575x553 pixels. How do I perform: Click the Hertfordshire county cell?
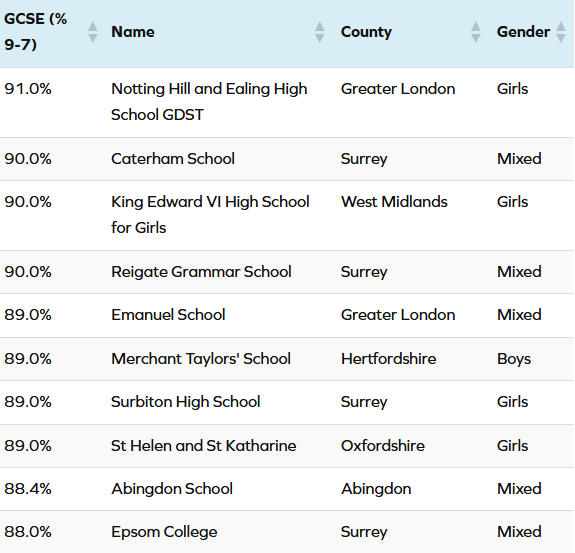pos(389,359)
